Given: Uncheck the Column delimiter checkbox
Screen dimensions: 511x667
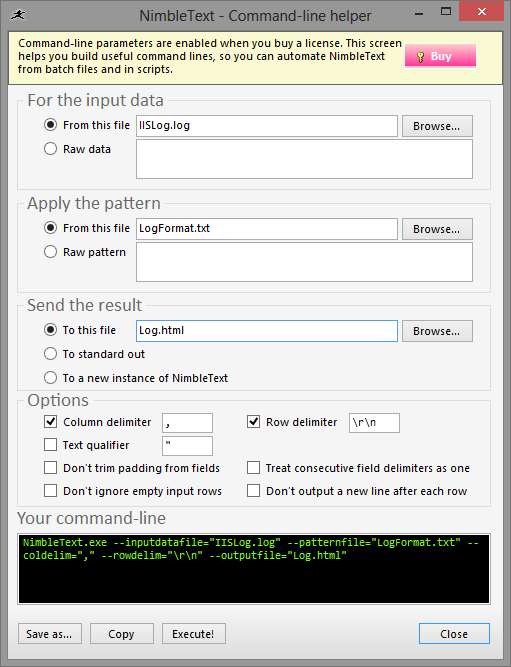Looking at the screenshot, I should point(50,422).
